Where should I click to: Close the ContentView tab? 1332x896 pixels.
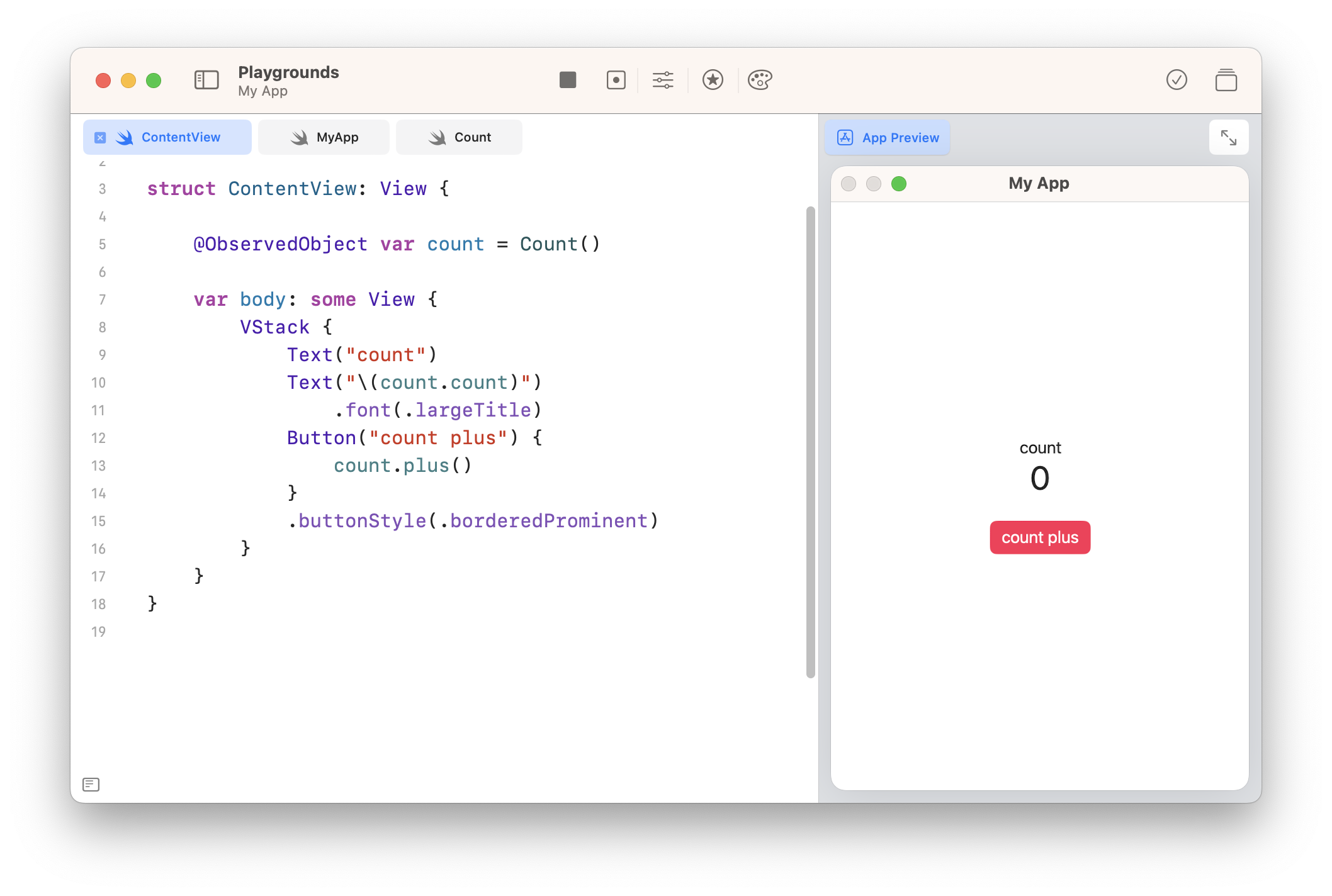(100, 138)
